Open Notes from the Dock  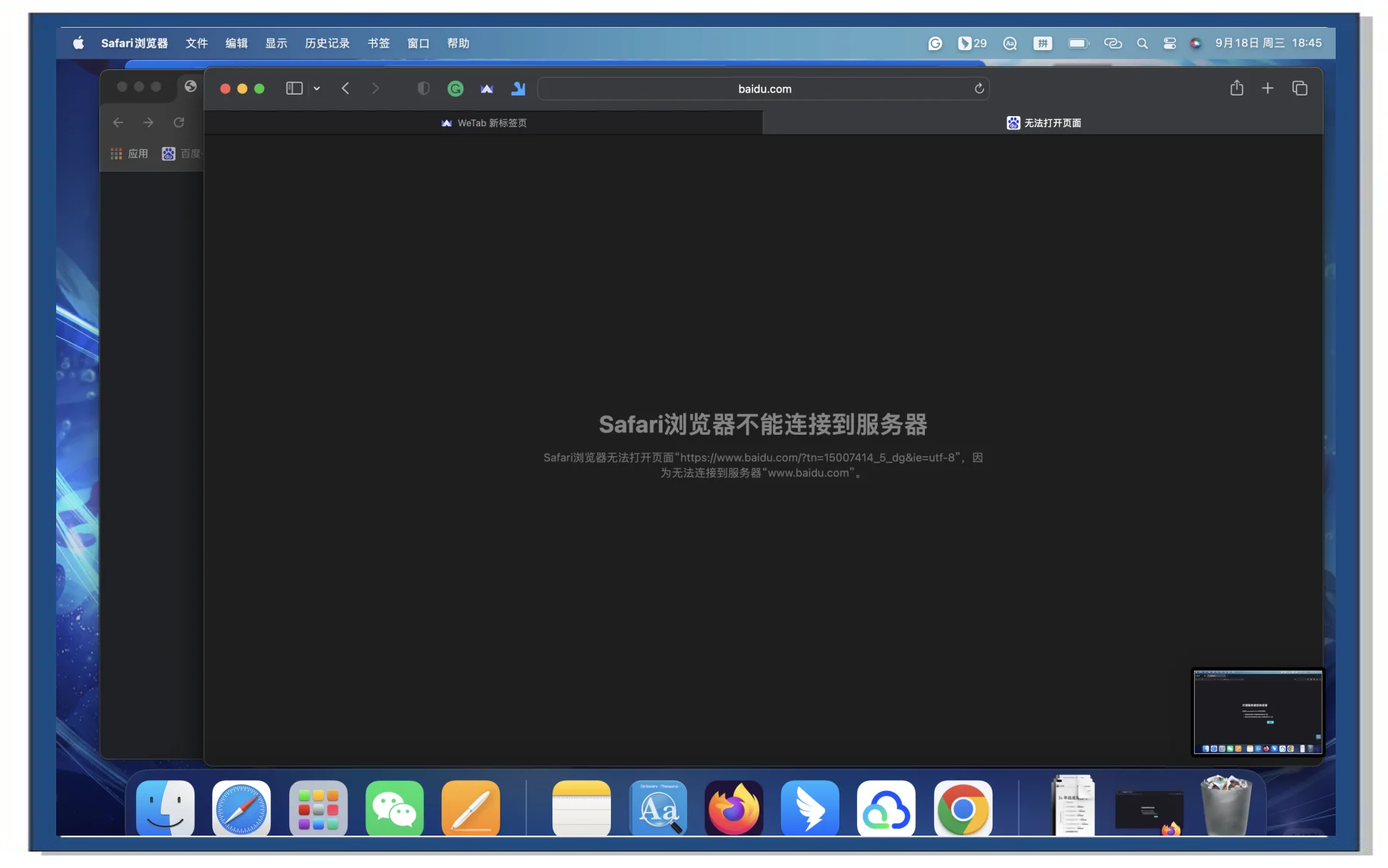click(x=582, y=808)
